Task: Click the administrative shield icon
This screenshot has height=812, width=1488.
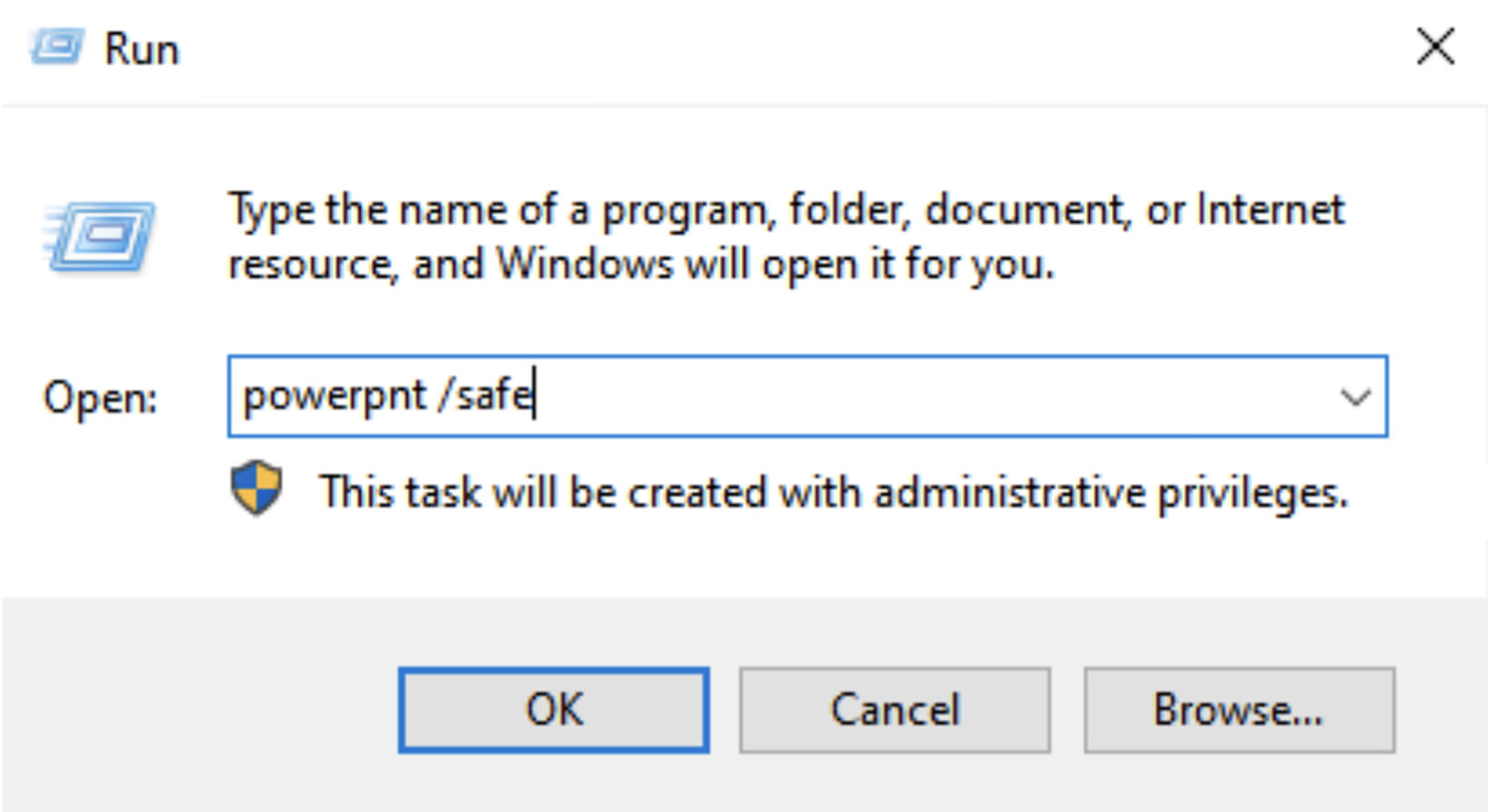Action: click(x=256, y=488)
